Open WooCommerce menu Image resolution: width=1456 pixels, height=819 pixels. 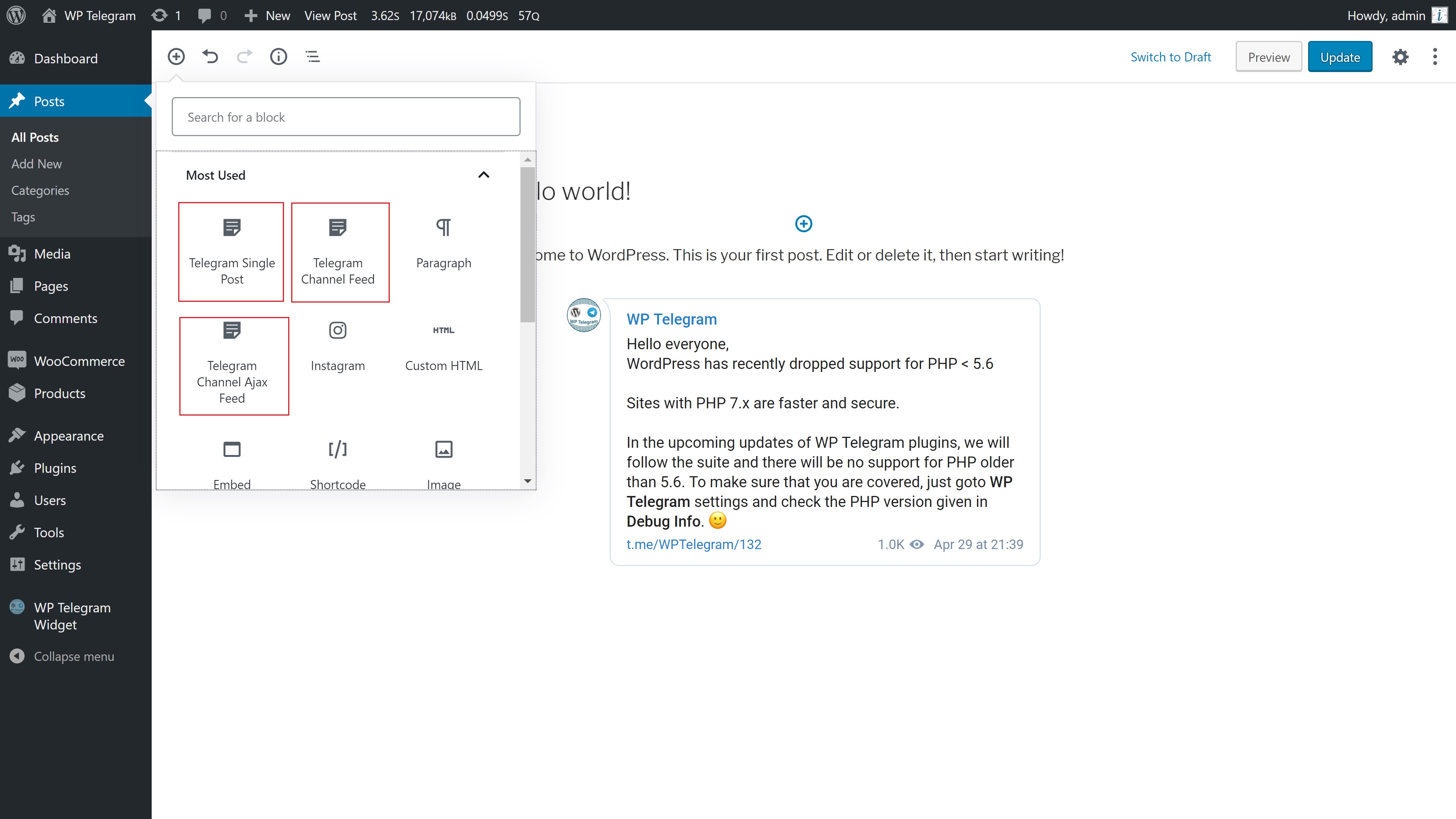coord(76,361)
